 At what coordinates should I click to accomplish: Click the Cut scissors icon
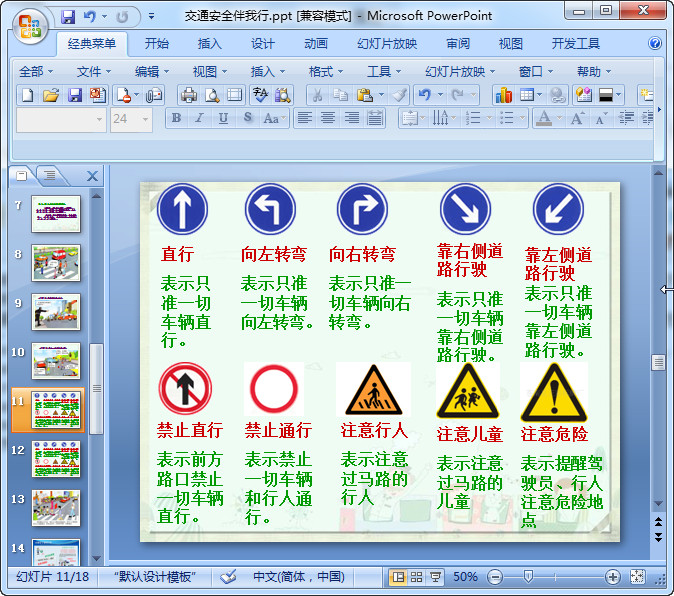317,95
